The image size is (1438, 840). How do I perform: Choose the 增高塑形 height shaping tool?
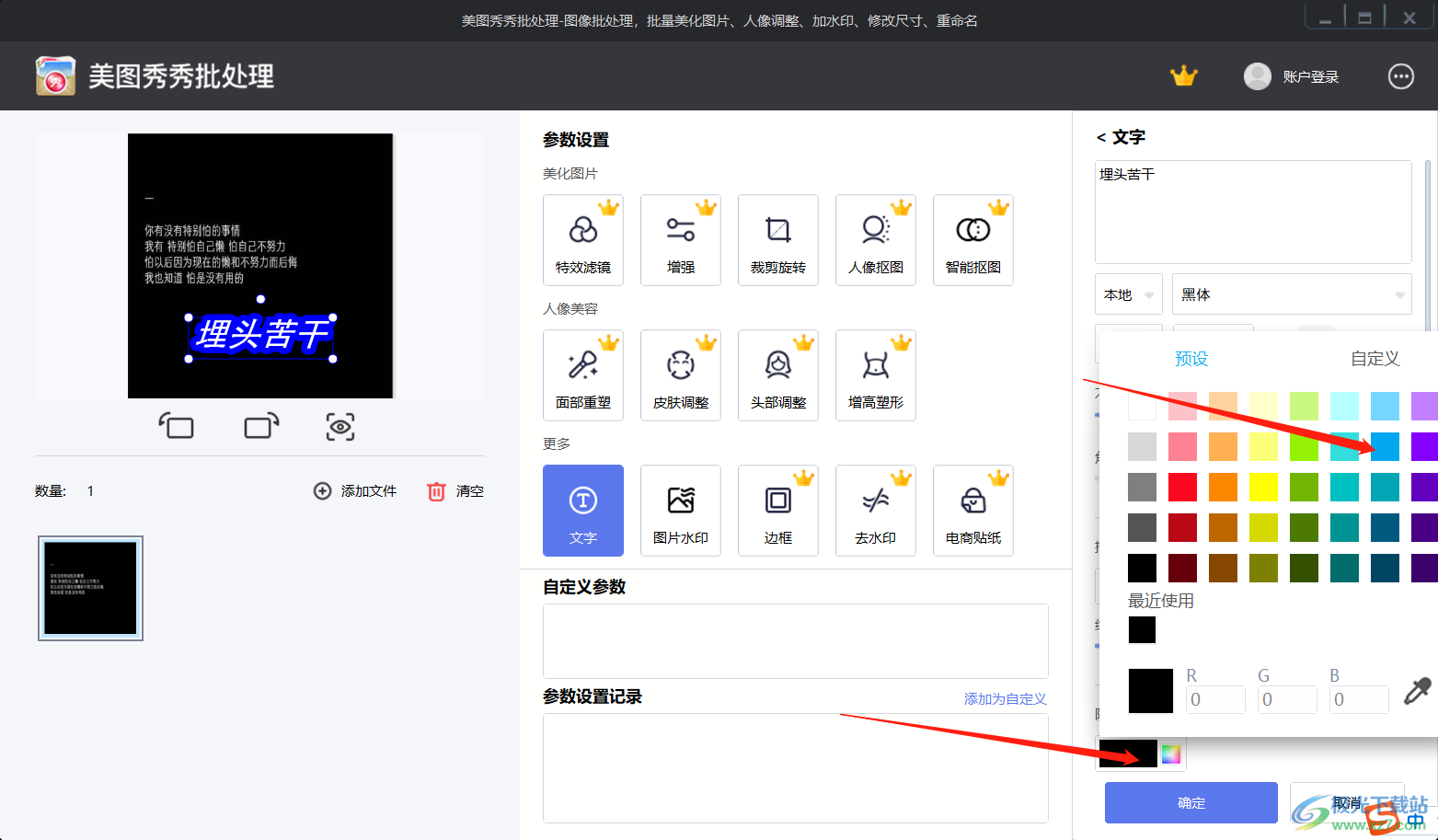876,375
